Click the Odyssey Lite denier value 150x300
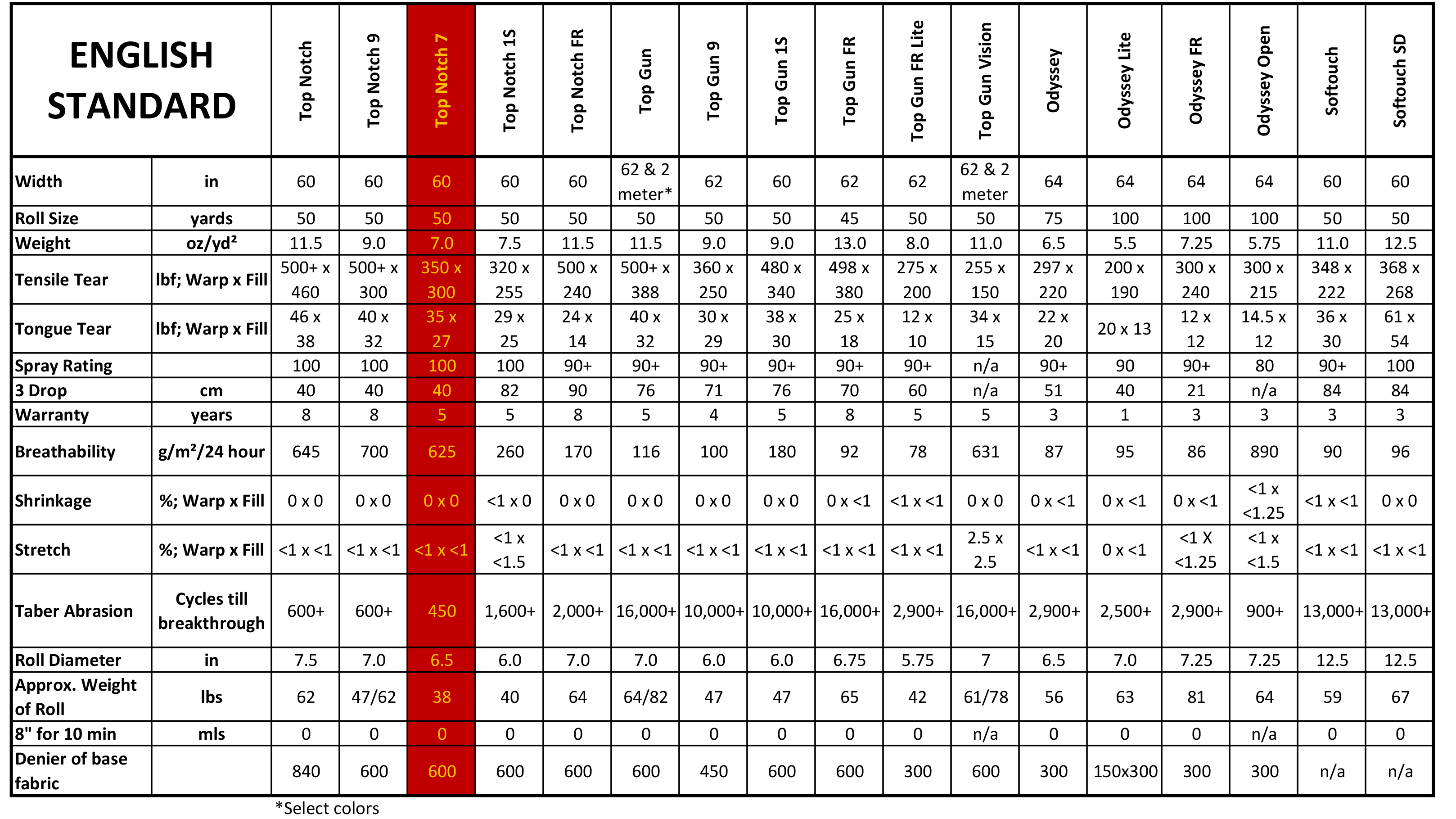Screen dimensions: 1456x819 click(1125, 771)
